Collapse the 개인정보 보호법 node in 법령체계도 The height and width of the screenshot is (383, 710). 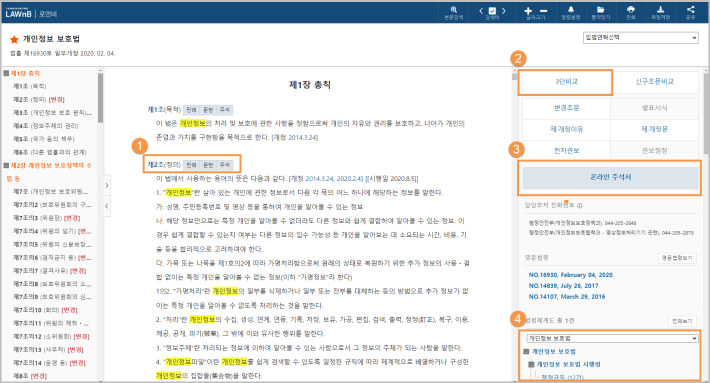pyautogui.click(x=526, y=351)
